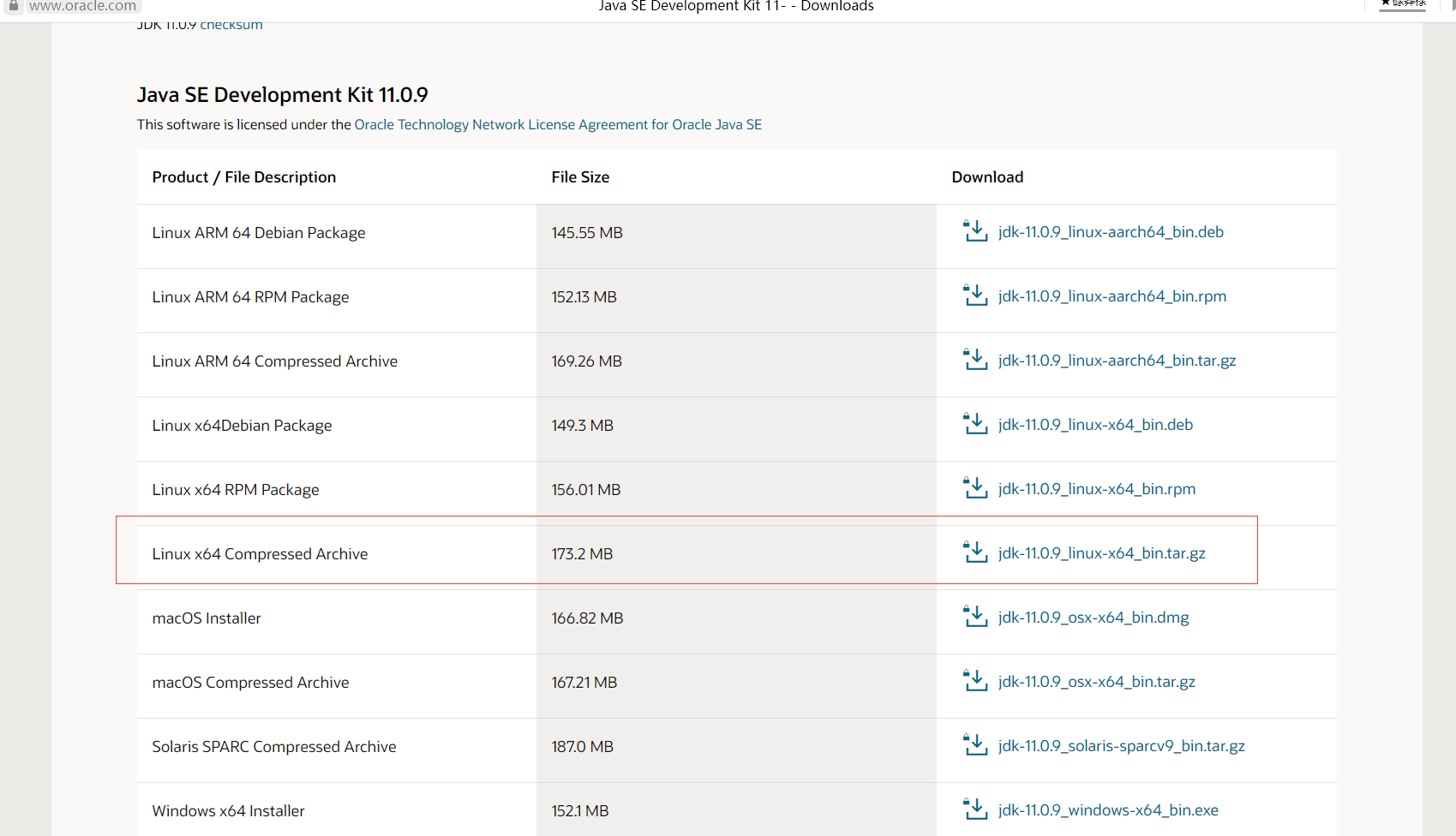Click the page title 'Java SE Development Kit 11- - Downloads'
This screenshot has width=1456, height=836.
point(736,6)
